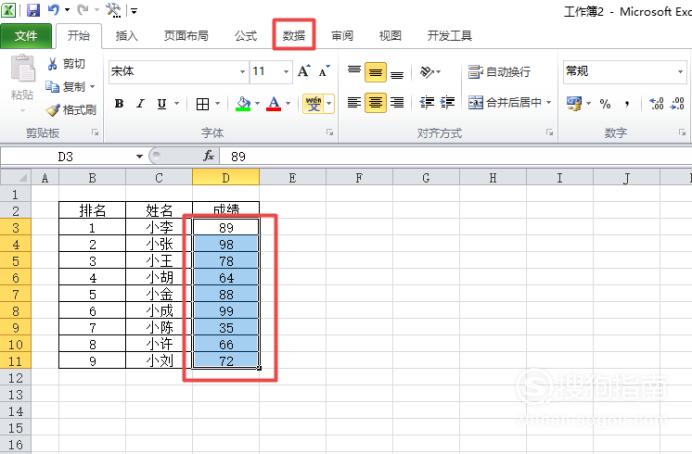Click the Borders grid icon
The height and width of the screenshot is (454, 692).
tap(203, 104)
